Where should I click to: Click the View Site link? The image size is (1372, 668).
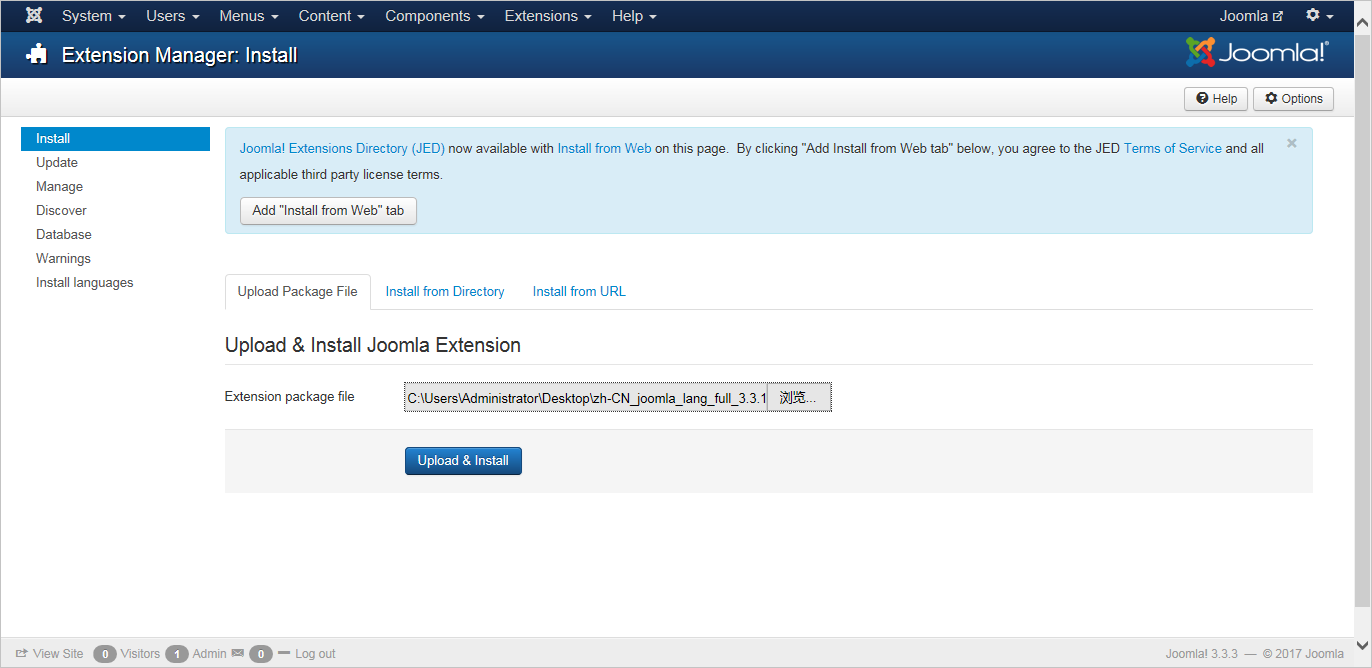50,654
